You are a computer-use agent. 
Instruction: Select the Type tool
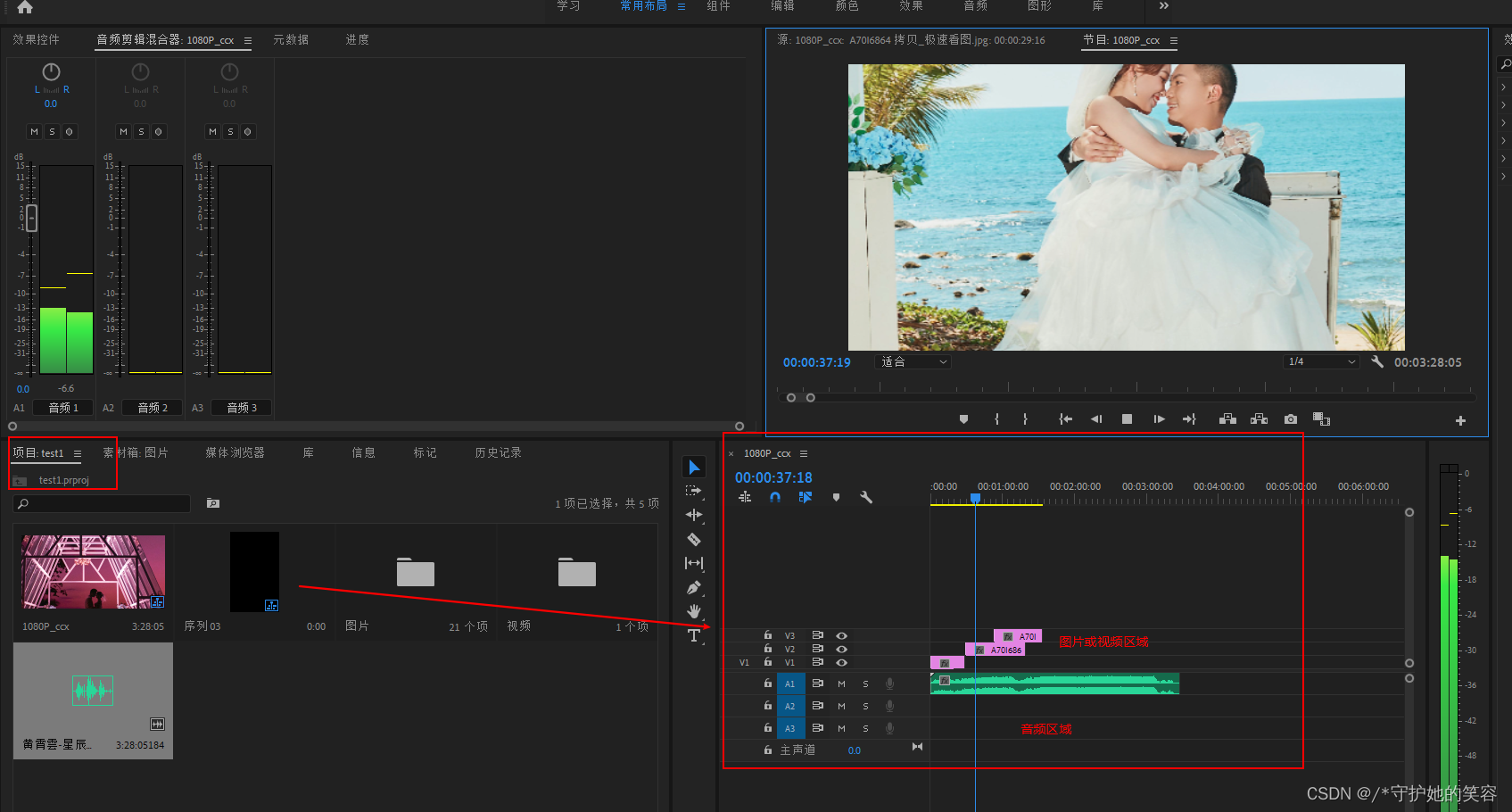(694, 635)
